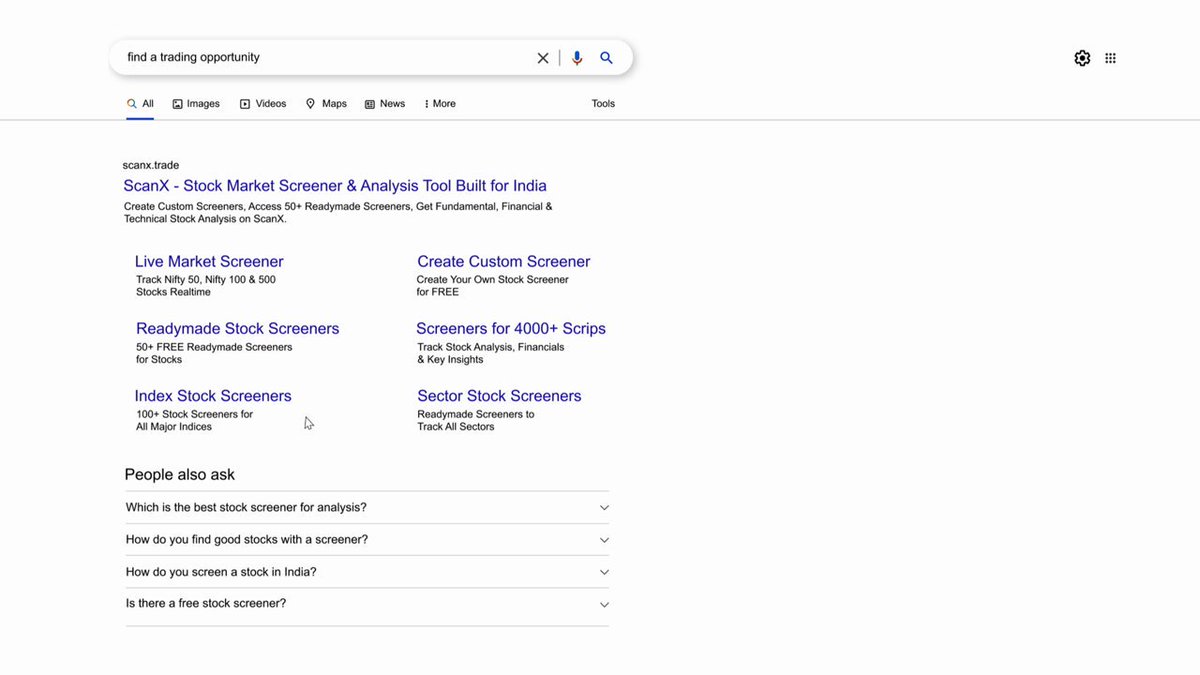1200x675 pixels.
Task: Expand 'Is there a free stock screener' chevron
Action: click(x=604, y=604)
